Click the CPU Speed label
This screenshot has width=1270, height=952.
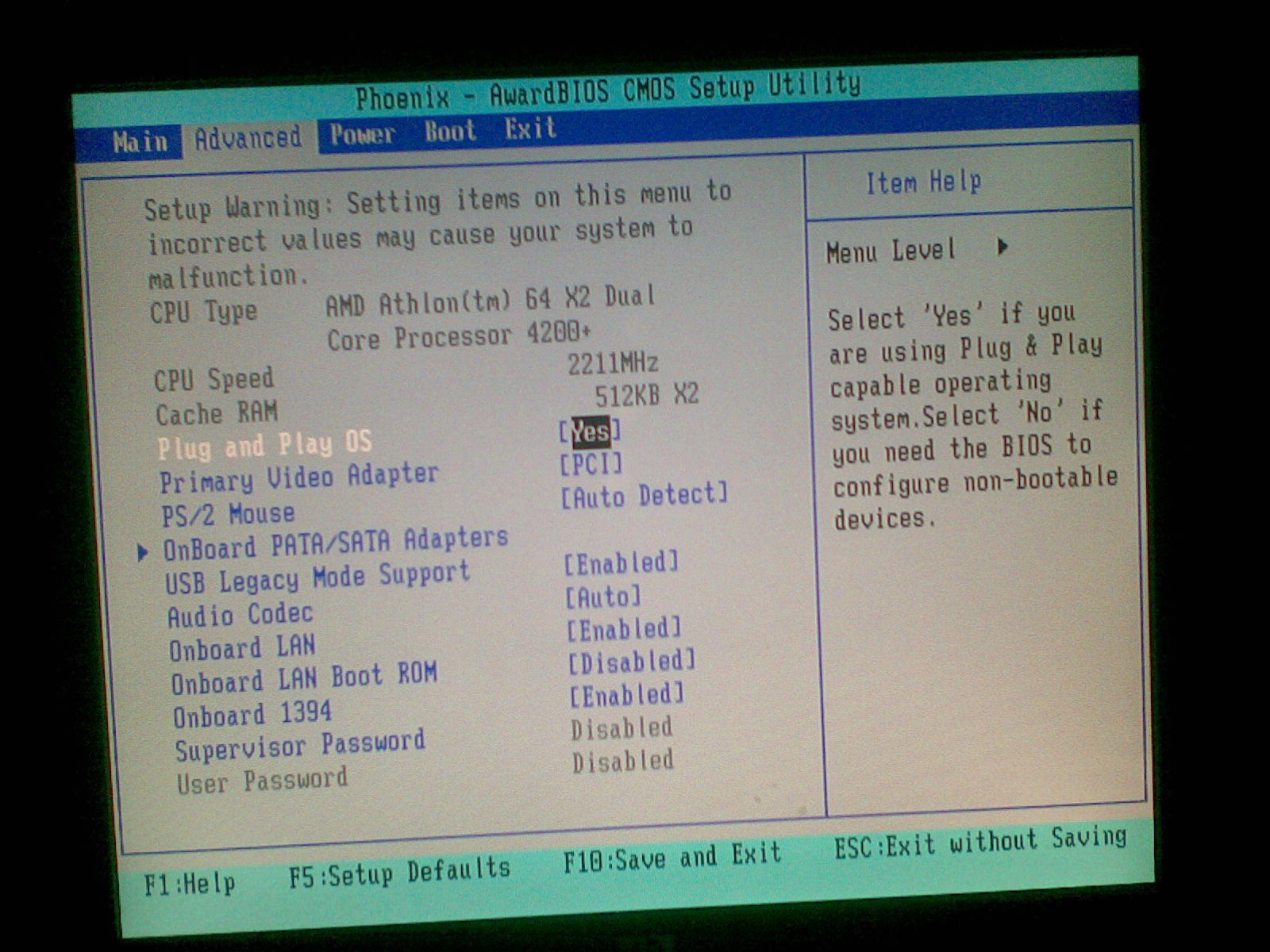click(214, 379)
